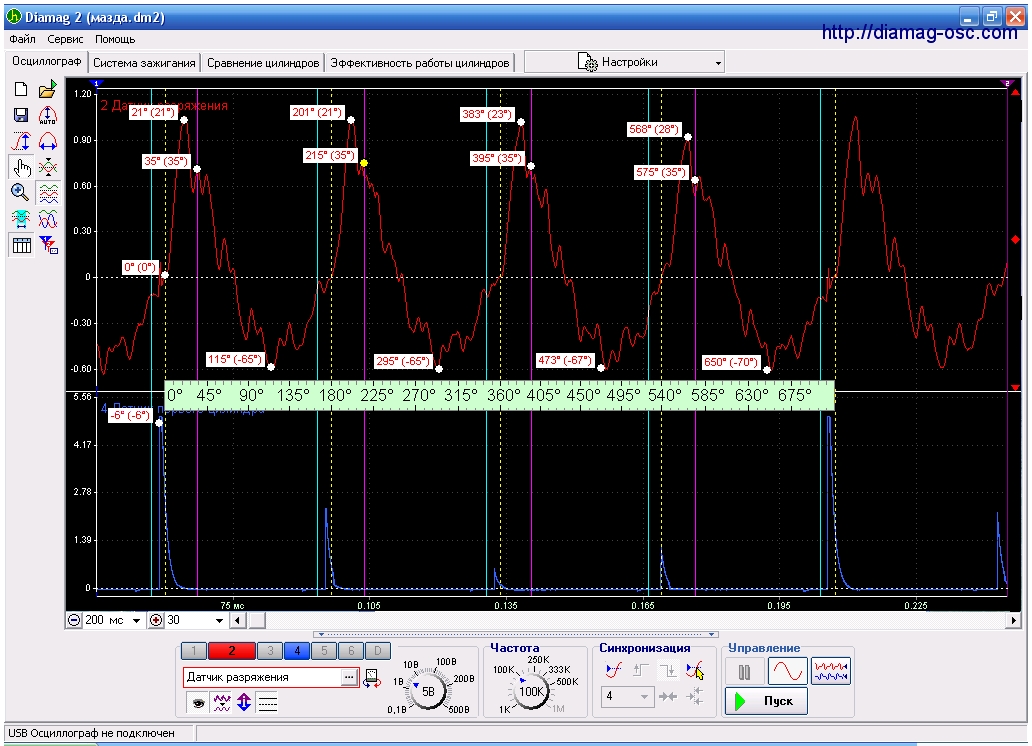Apply AUTO vertical scaling tool
This screenshot has width=1032, height=746.
click(x=48, y=115)
